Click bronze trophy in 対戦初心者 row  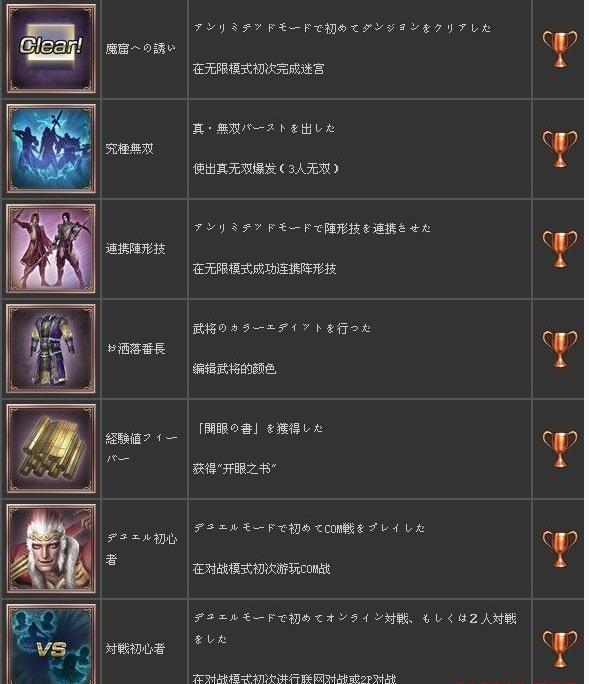[x=560, y=649]
